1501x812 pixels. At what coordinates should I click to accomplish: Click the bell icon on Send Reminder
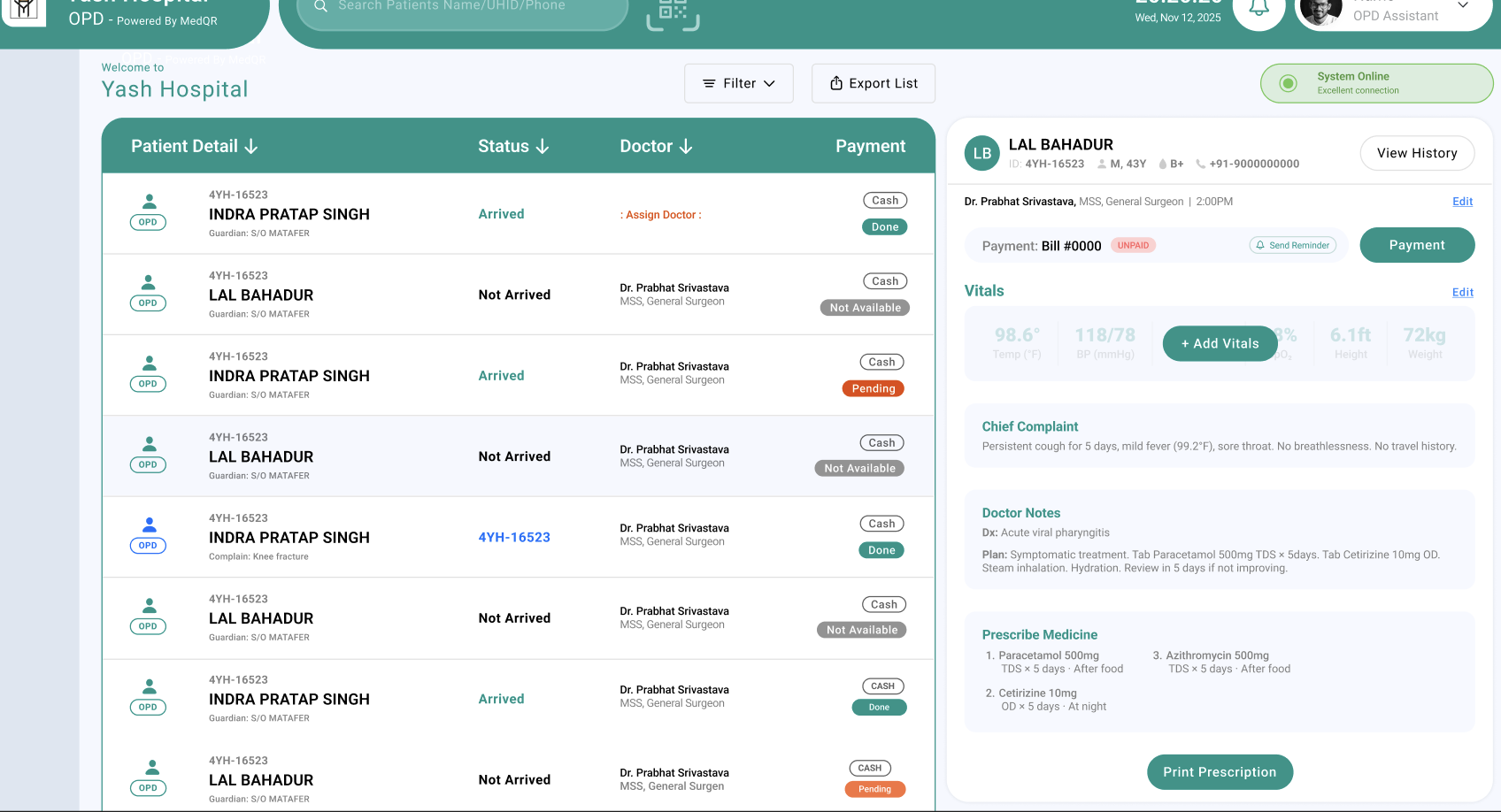click(x=1260, y=245)
